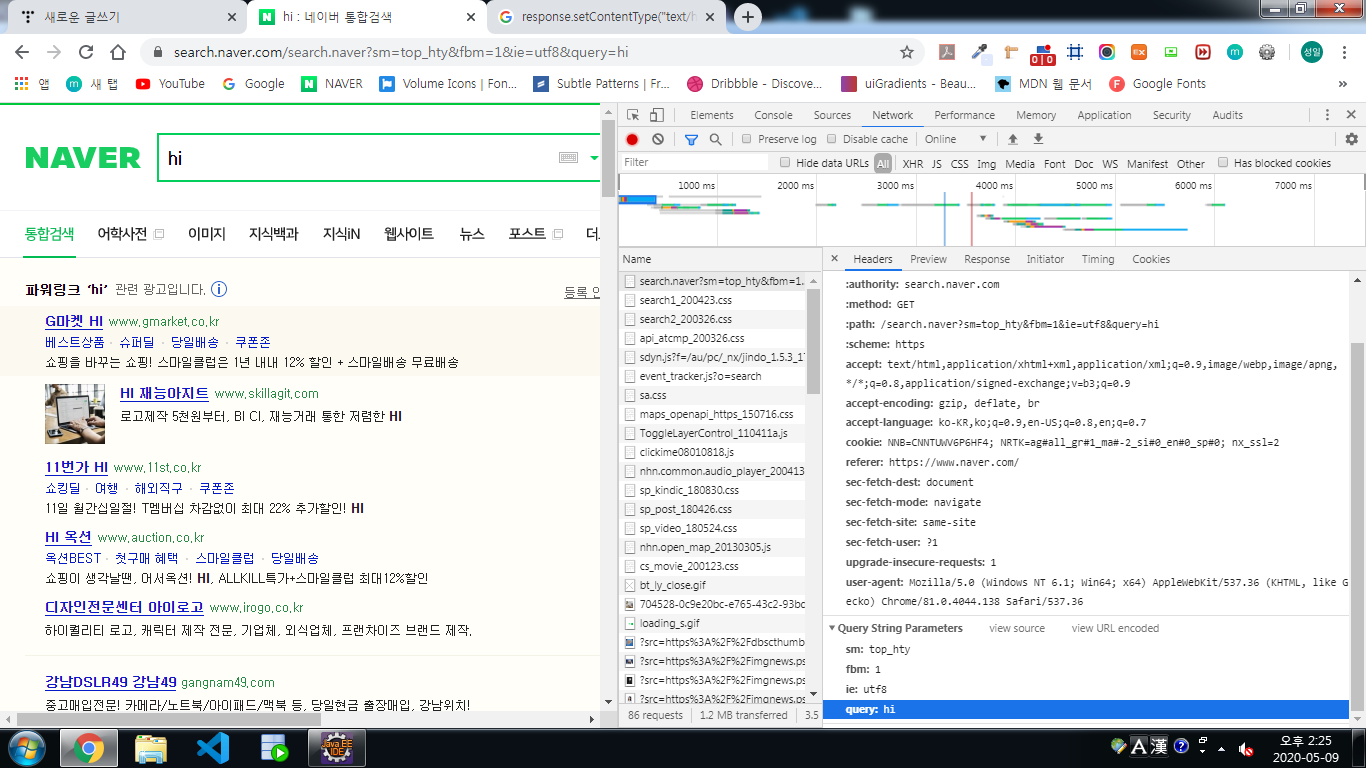Enable the Disable cache checkbox
This screenshot has height=768, width=1366.
[832, 139]
